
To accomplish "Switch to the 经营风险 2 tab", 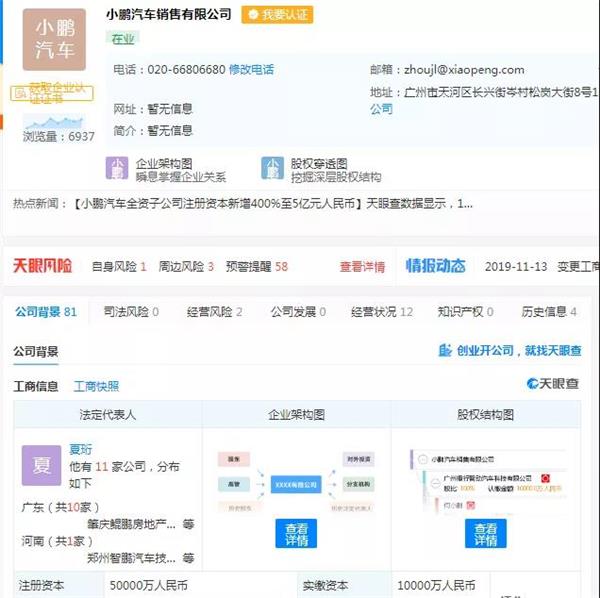I will point(214,312).
